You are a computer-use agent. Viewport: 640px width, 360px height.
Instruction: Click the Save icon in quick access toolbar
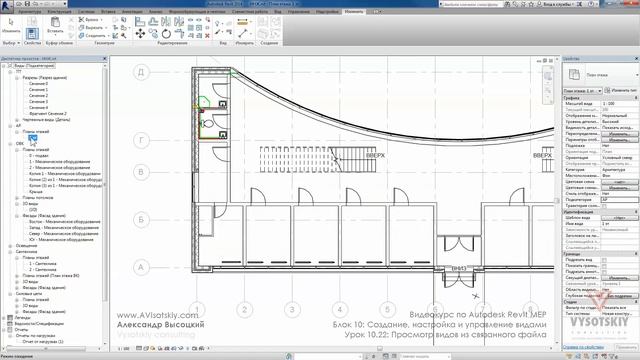coord(27,4)
